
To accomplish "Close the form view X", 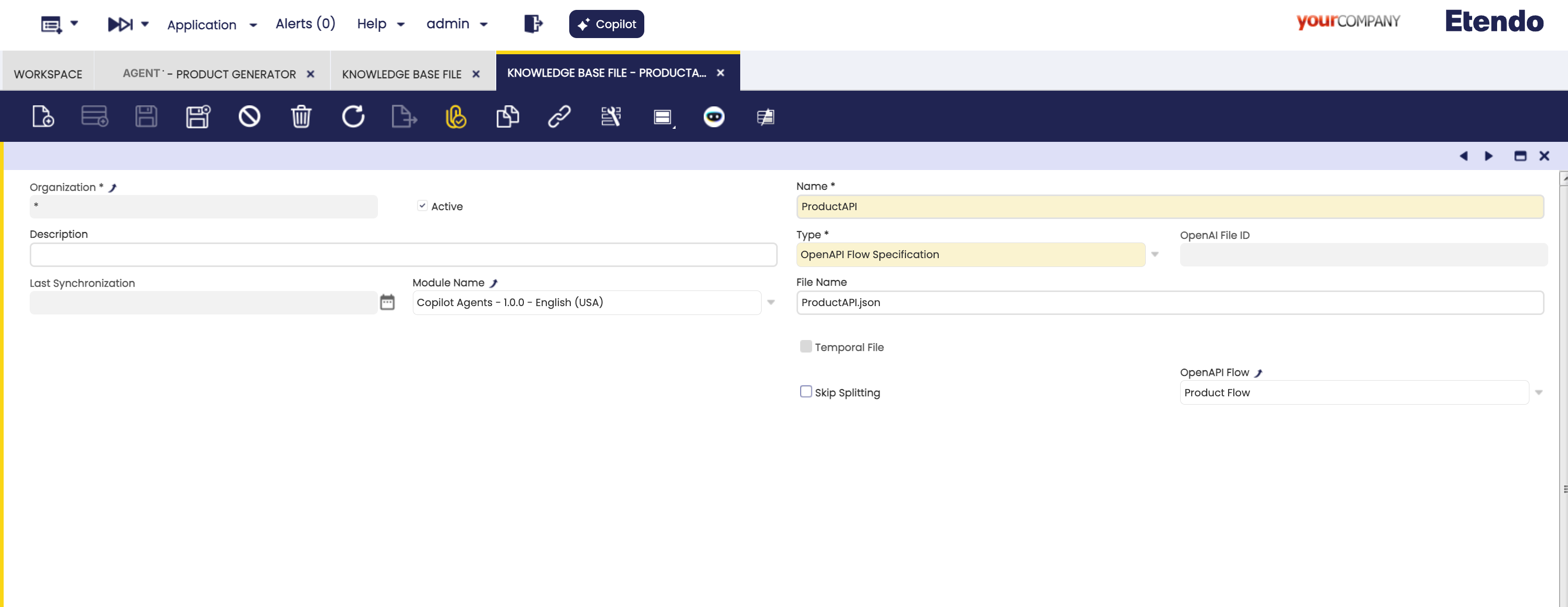I will point(1544,156).
